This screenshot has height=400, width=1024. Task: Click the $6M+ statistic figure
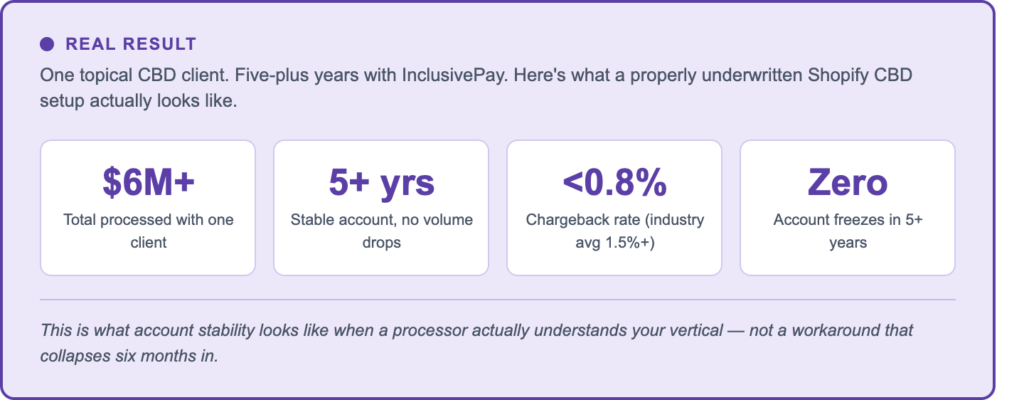[147, 181]
